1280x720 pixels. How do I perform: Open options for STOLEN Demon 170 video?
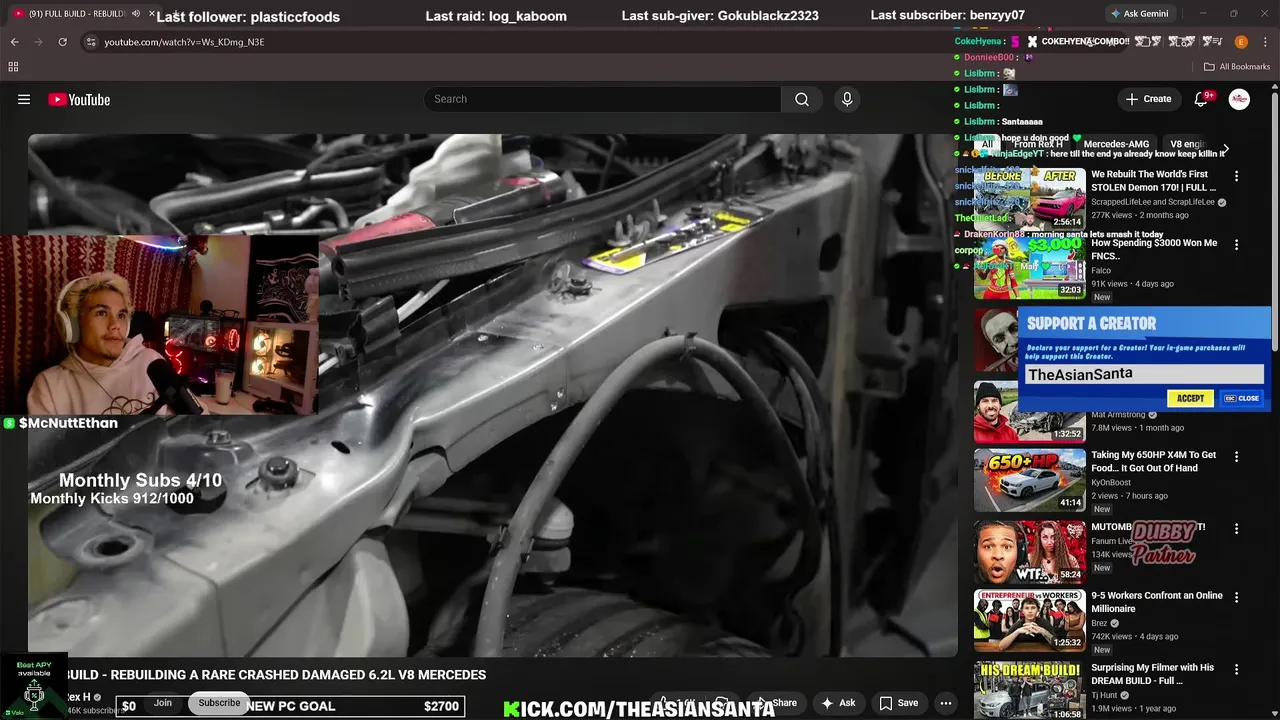(1236, 176)
